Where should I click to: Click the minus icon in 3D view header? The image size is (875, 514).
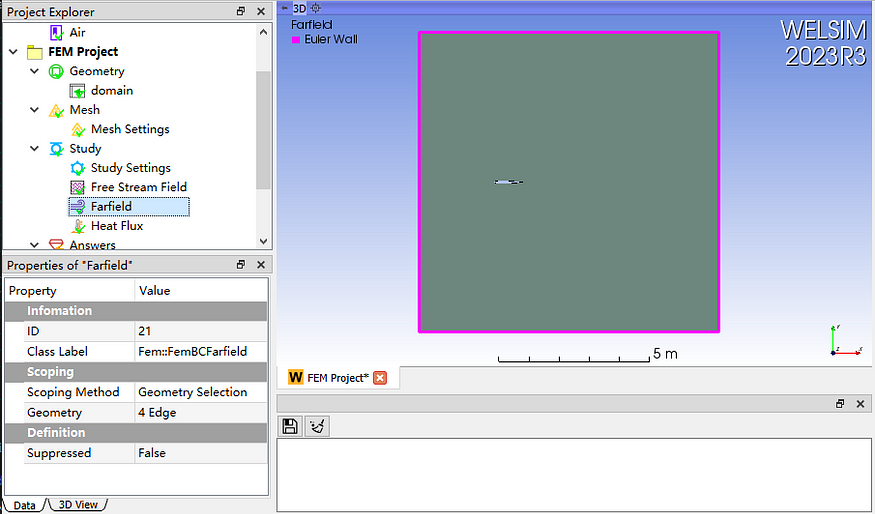(285, 8)
